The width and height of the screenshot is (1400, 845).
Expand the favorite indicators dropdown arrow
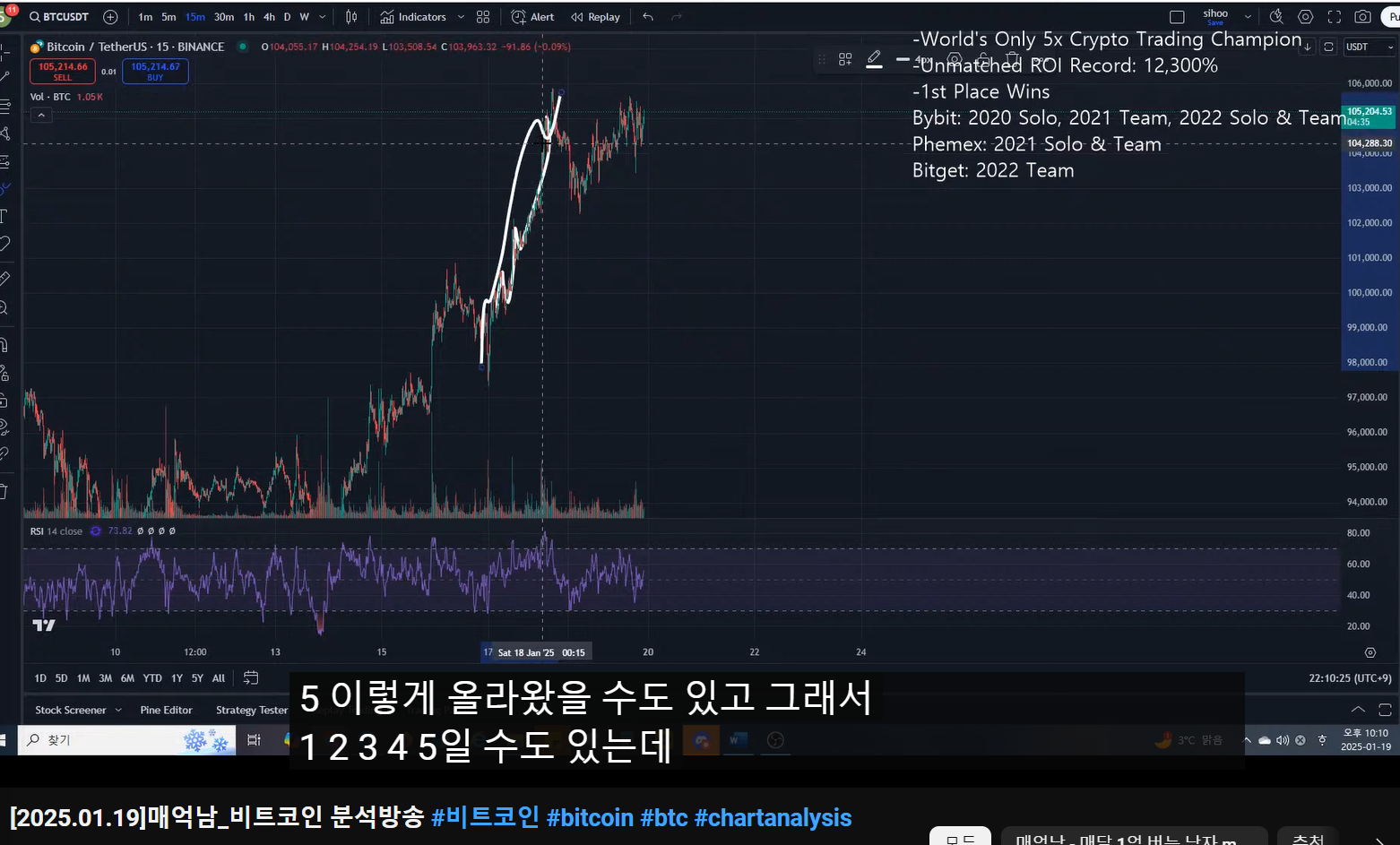click(461, 17)
